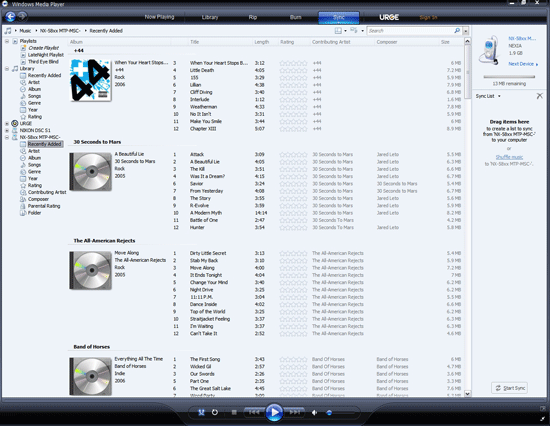Select Contributing Artist under the device
The width and height of the screenshot is (550, 426).
pos(47,192)
